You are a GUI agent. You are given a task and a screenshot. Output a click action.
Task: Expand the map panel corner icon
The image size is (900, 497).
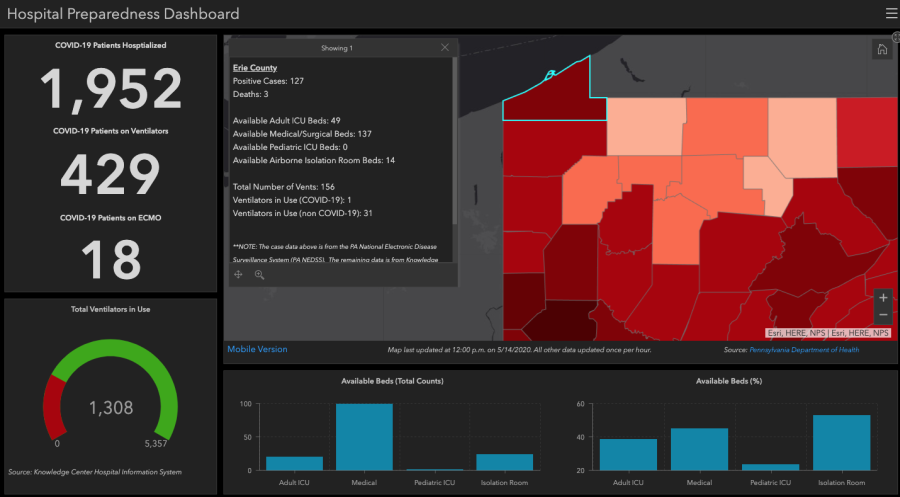tap(896, 37)
